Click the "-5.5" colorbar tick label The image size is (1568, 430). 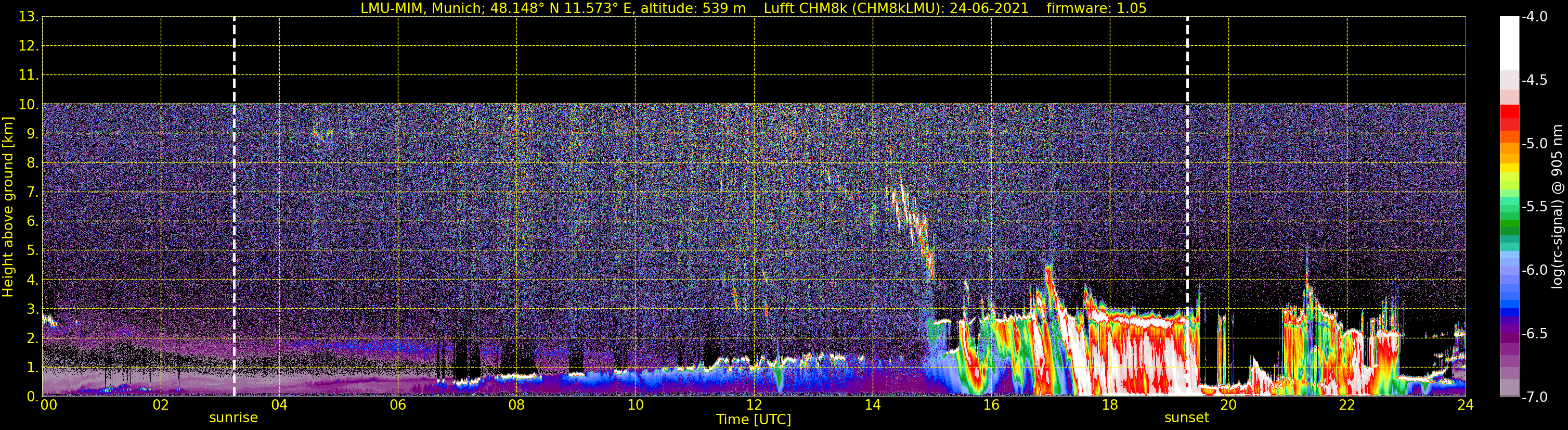tap(1535, 207)
